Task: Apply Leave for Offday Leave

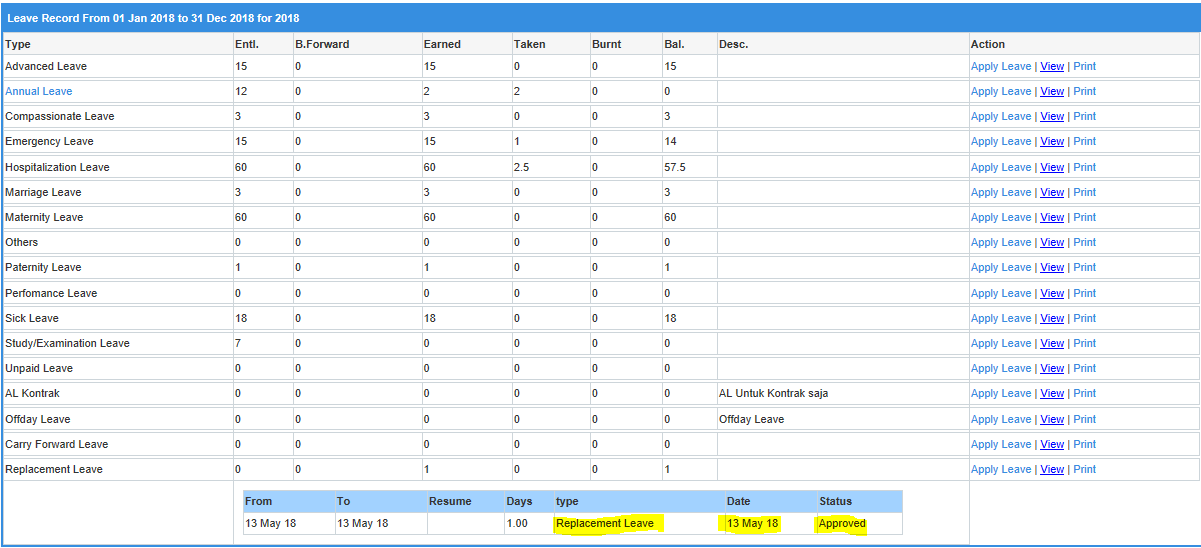Action: (x=1001, y=419)
